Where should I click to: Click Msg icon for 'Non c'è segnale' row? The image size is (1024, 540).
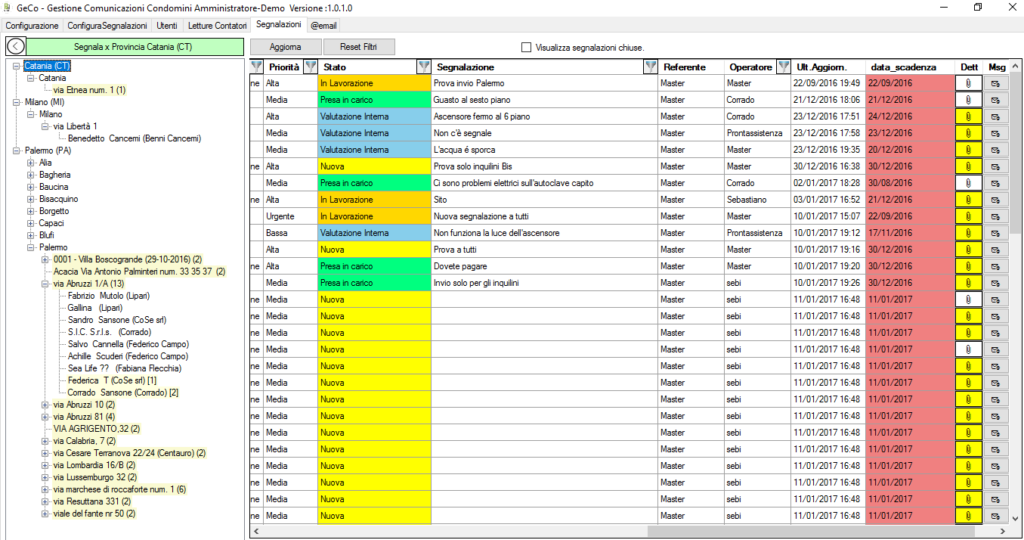pos(995,133)
